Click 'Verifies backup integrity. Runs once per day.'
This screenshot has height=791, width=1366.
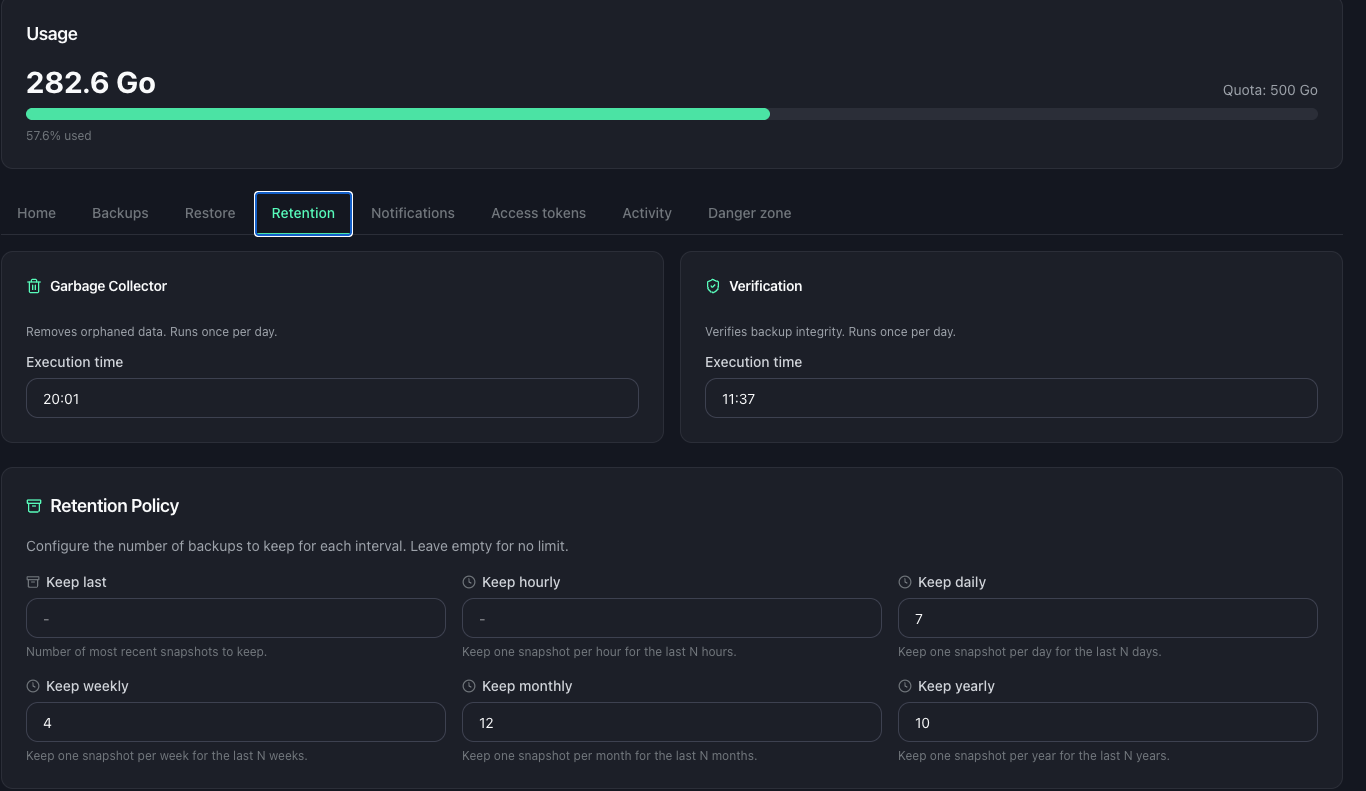tap(830, 331)
